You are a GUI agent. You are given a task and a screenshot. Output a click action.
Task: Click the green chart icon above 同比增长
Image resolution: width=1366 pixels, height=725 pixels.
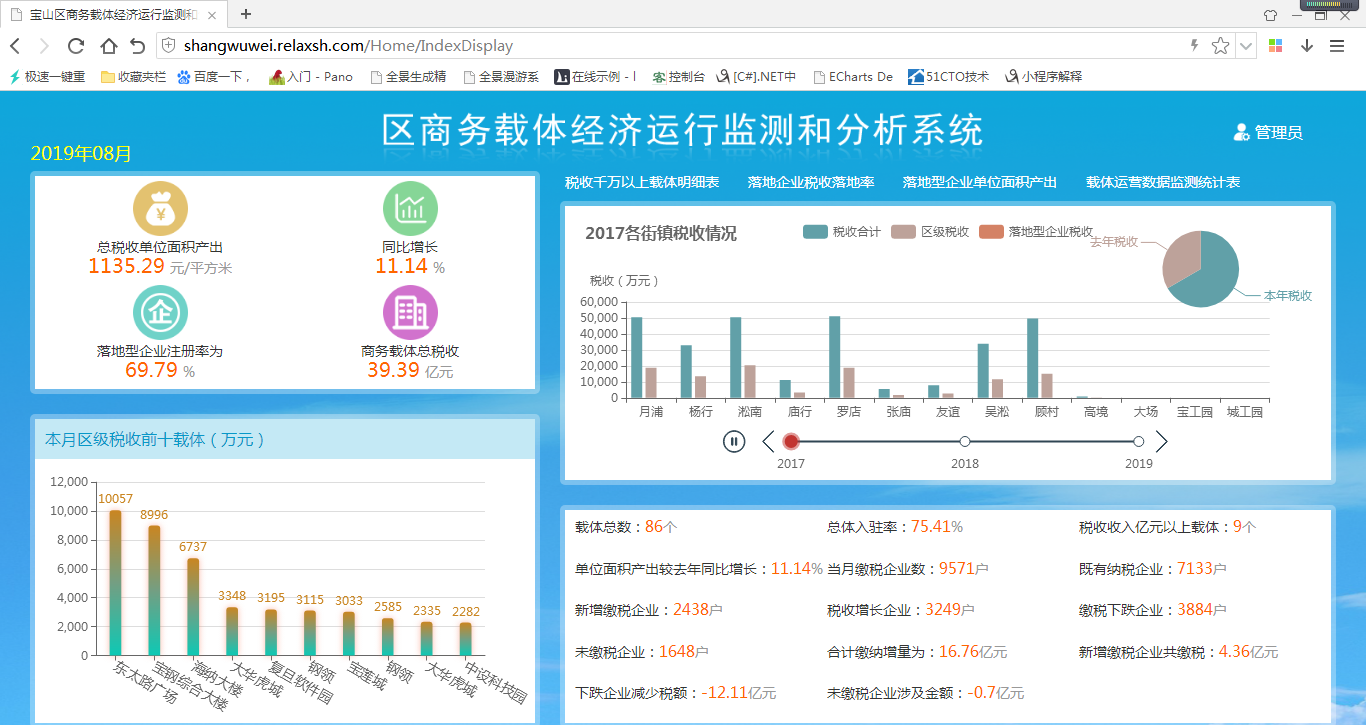410,209
